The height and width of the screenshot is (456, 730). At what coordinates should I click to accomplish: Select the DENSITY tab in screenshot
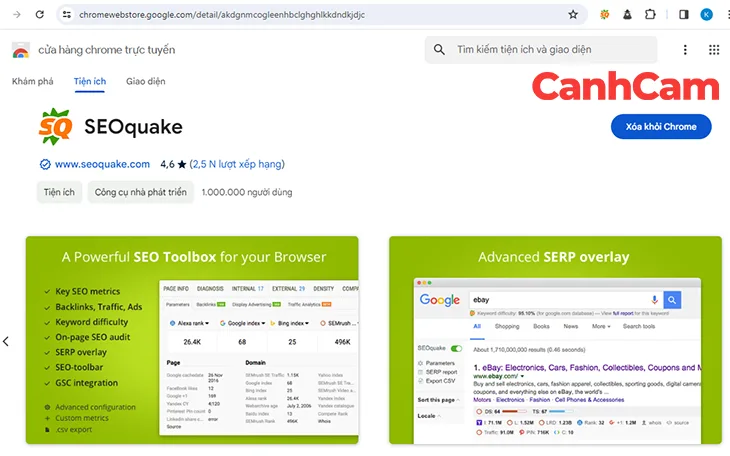(x=324, y=289)
